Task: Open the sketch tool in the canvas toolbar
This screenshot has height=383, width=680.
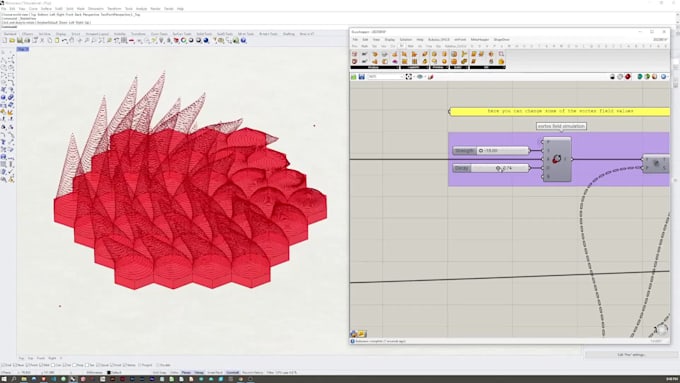Action: point(430,77)
